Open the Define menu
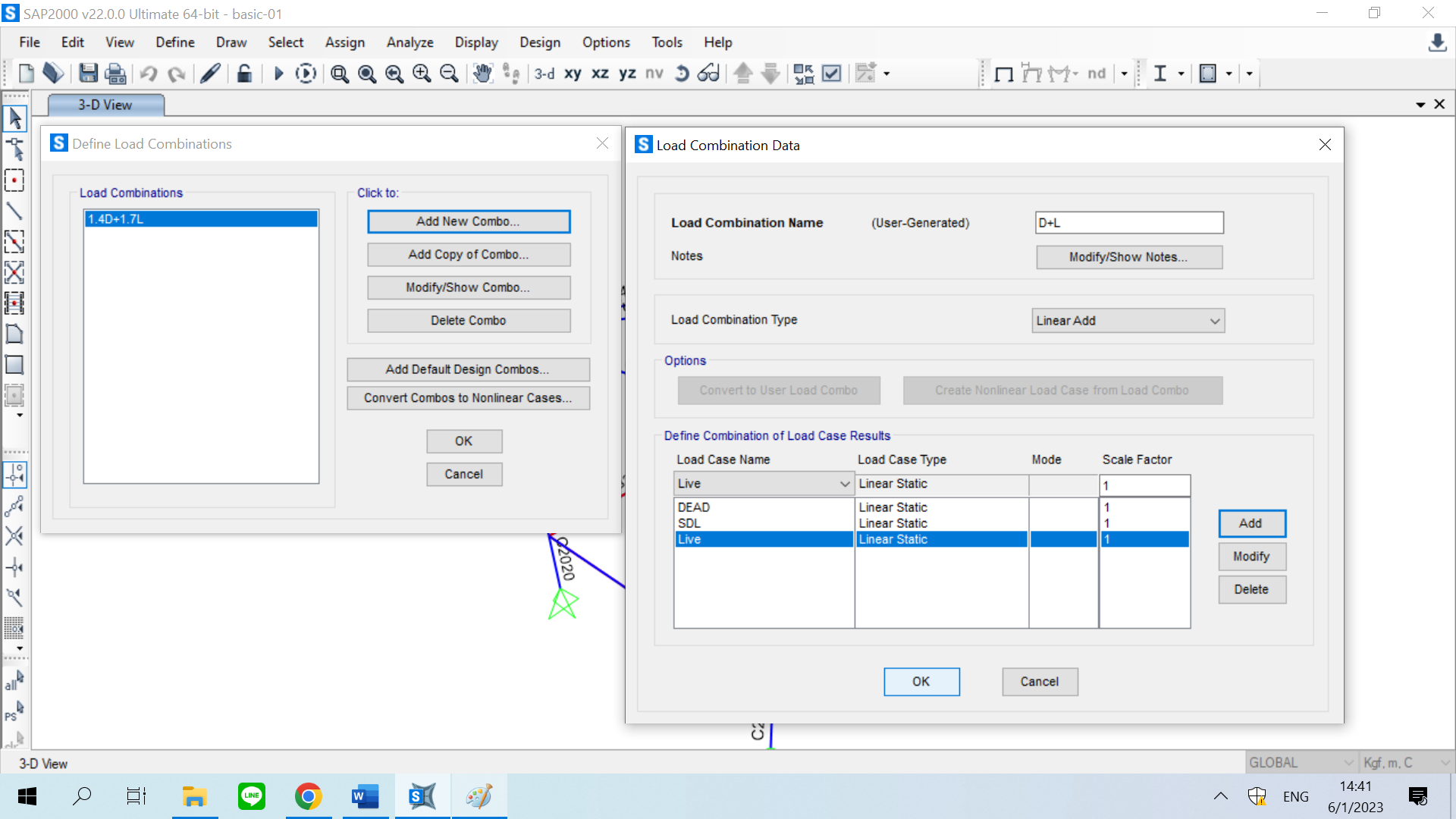 point(174,42)
